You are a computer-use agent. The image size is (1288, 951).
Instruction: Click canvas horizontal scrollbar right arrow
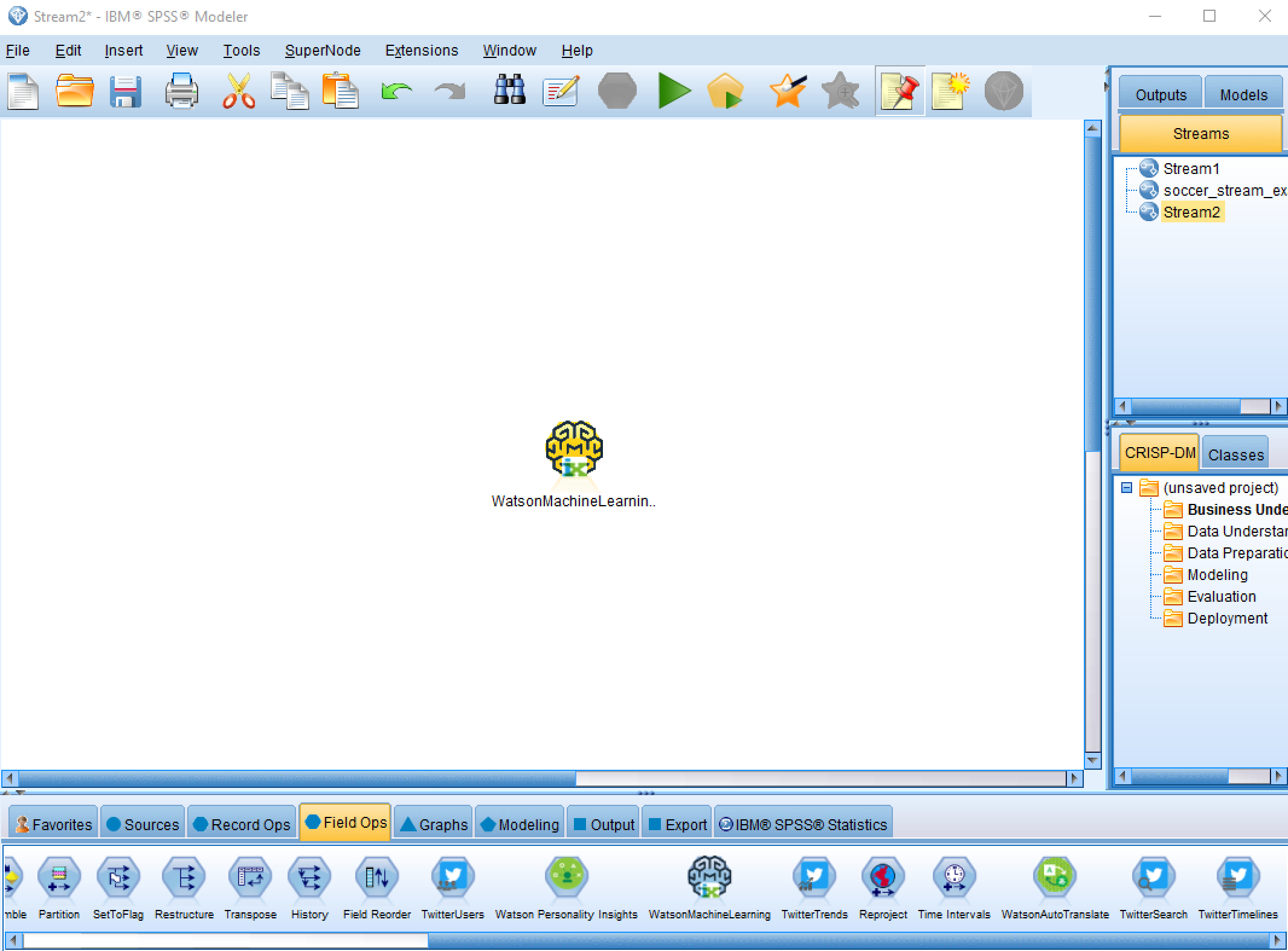pos(1074,778)
